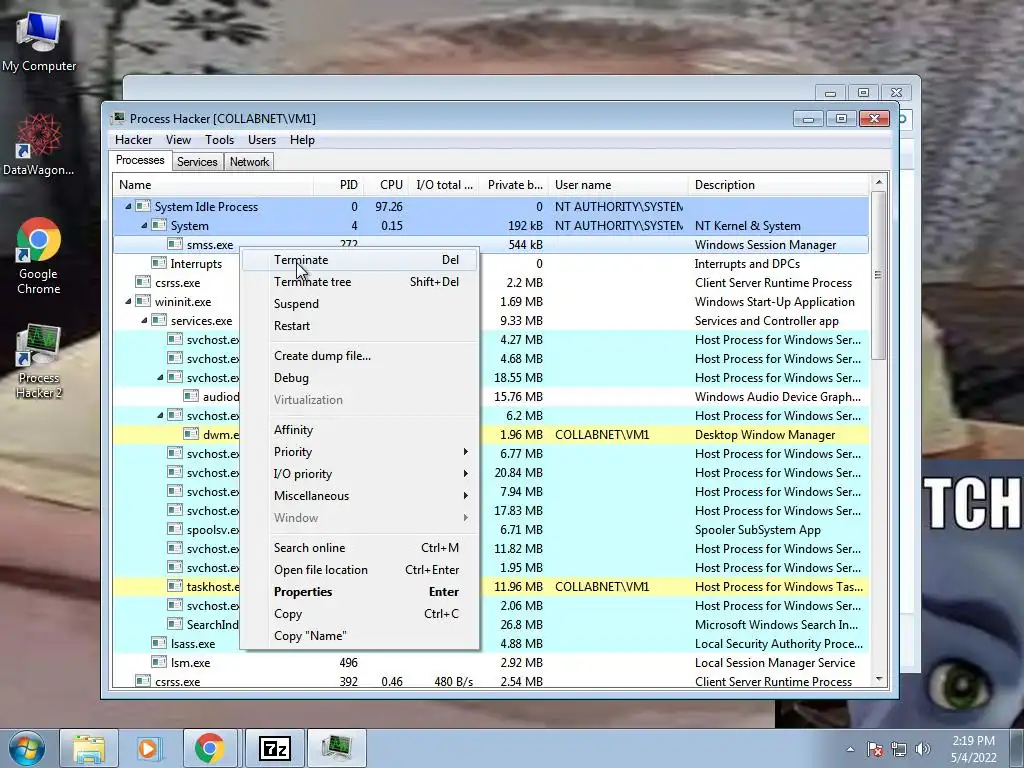Click the smss.exe process icon
1024x768 pixels.
(x=174, y=244)
